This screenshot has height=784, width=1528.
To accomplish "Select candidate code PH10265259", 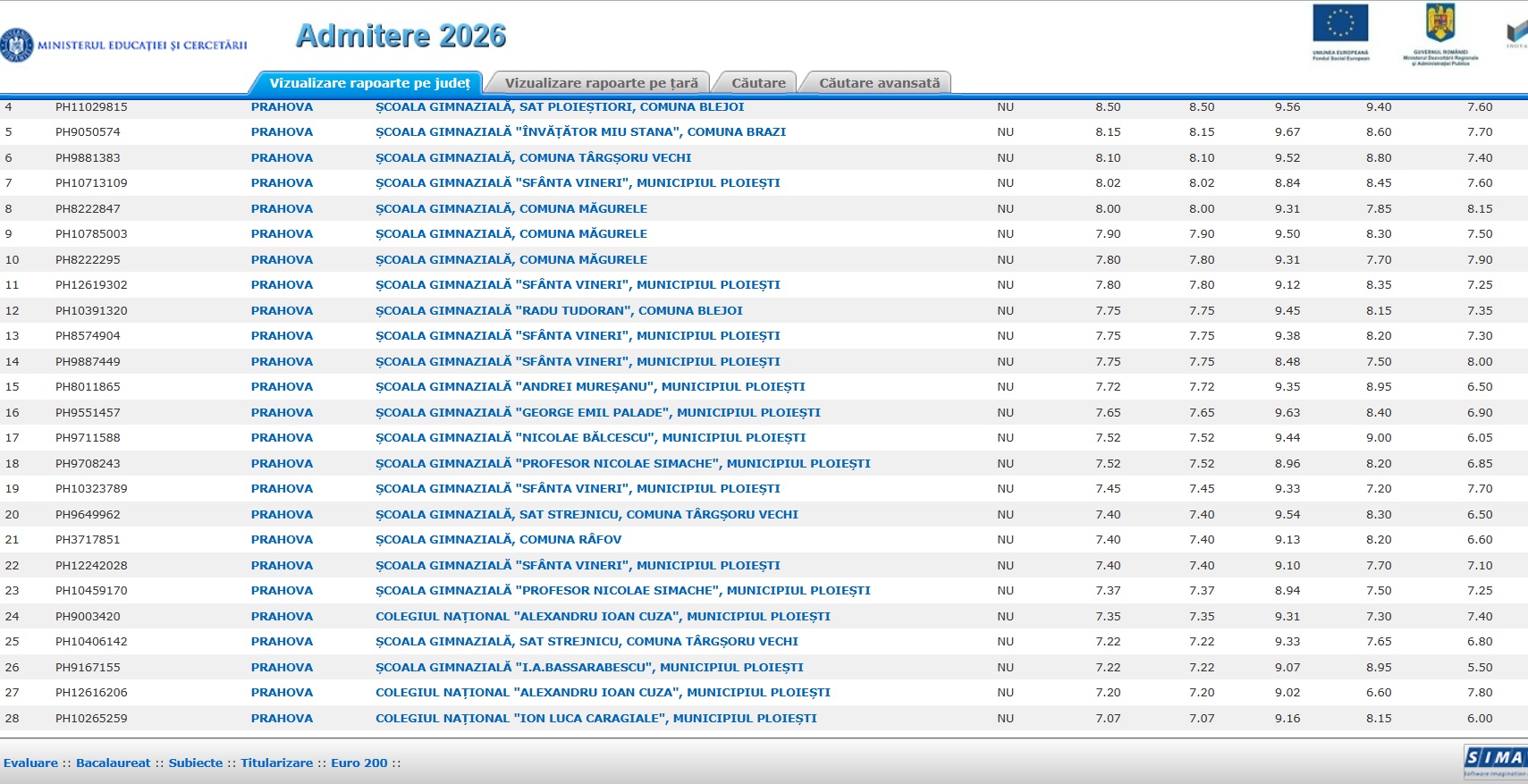I will tap(91, 718).
